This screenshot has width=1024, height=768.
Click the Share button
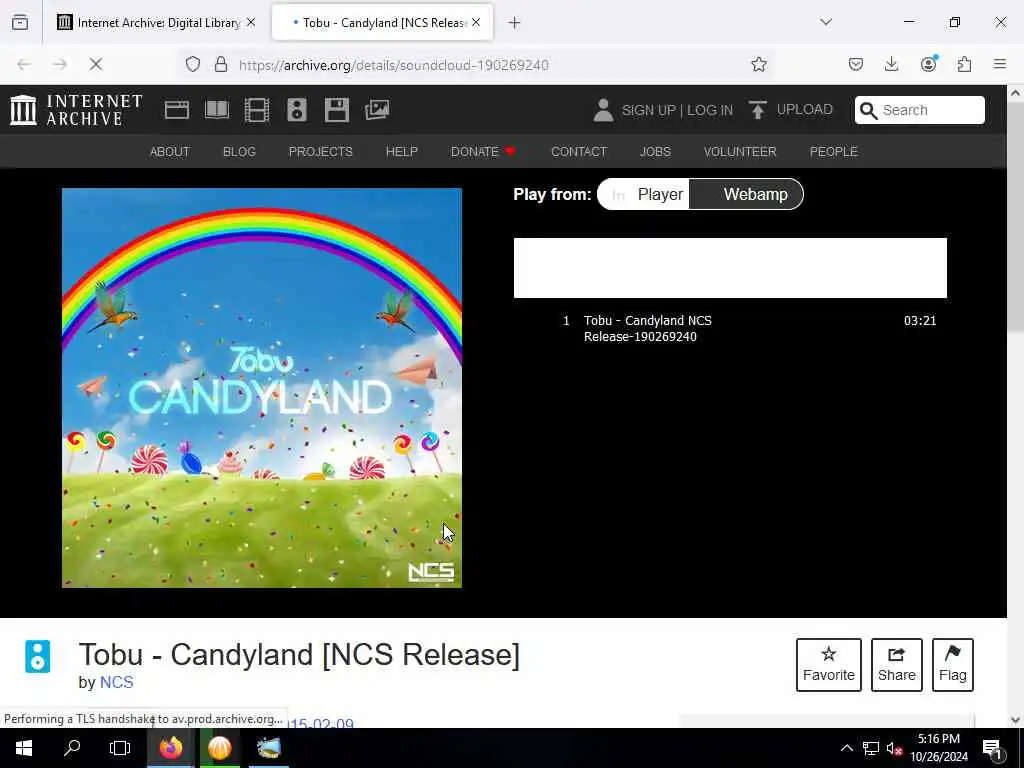(897, 665)
